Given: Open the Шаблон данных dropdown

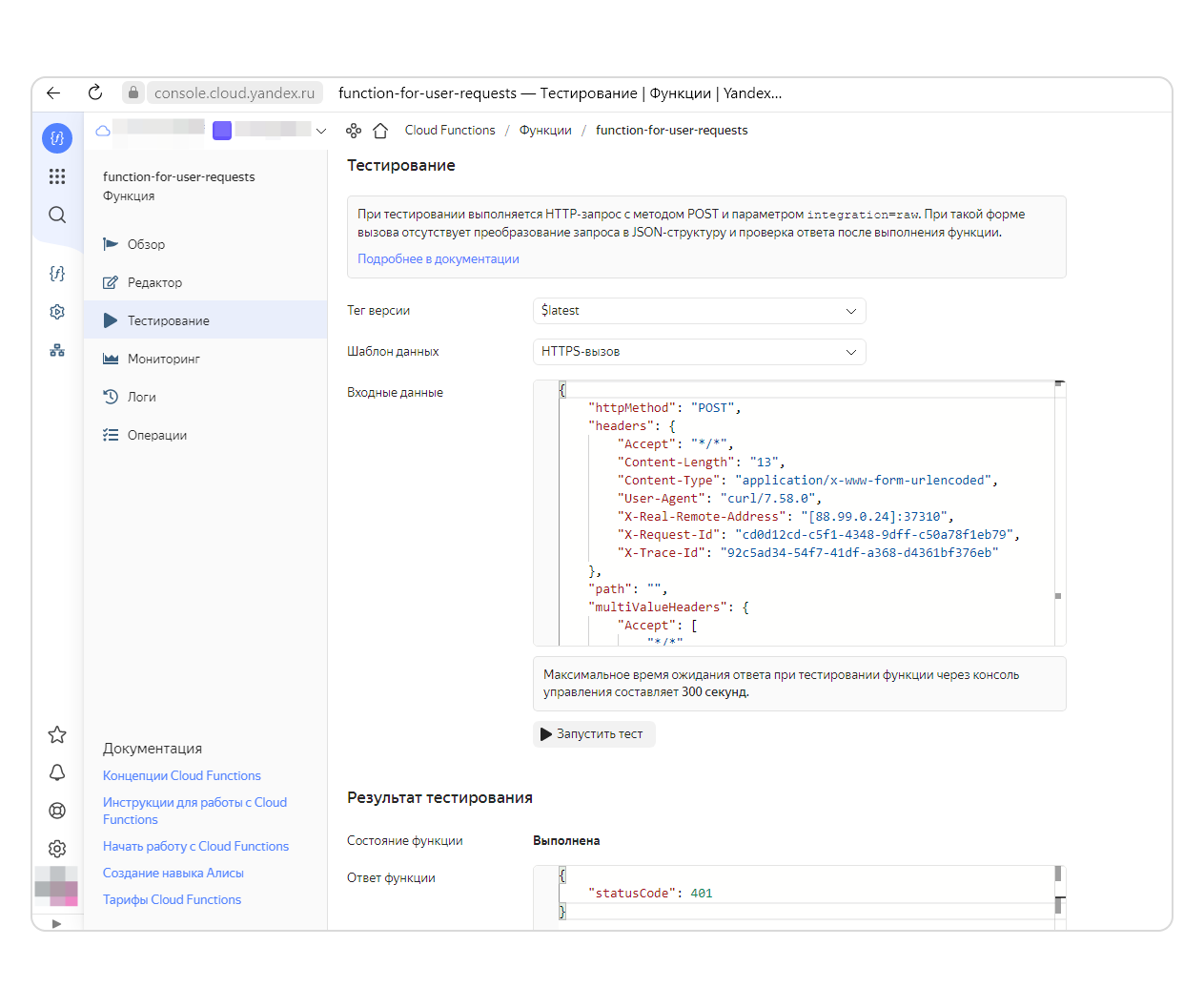Looking at the screenshot, I should [700, 352].
